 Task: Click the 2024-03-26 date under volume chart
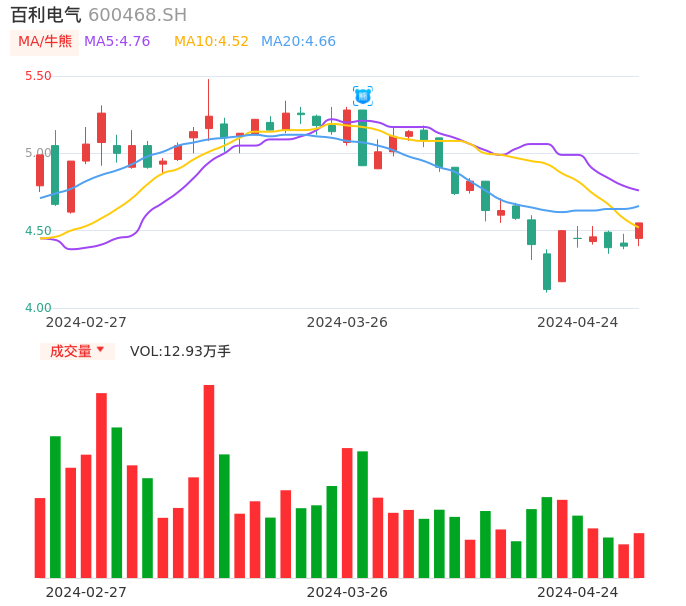(347, 591)
